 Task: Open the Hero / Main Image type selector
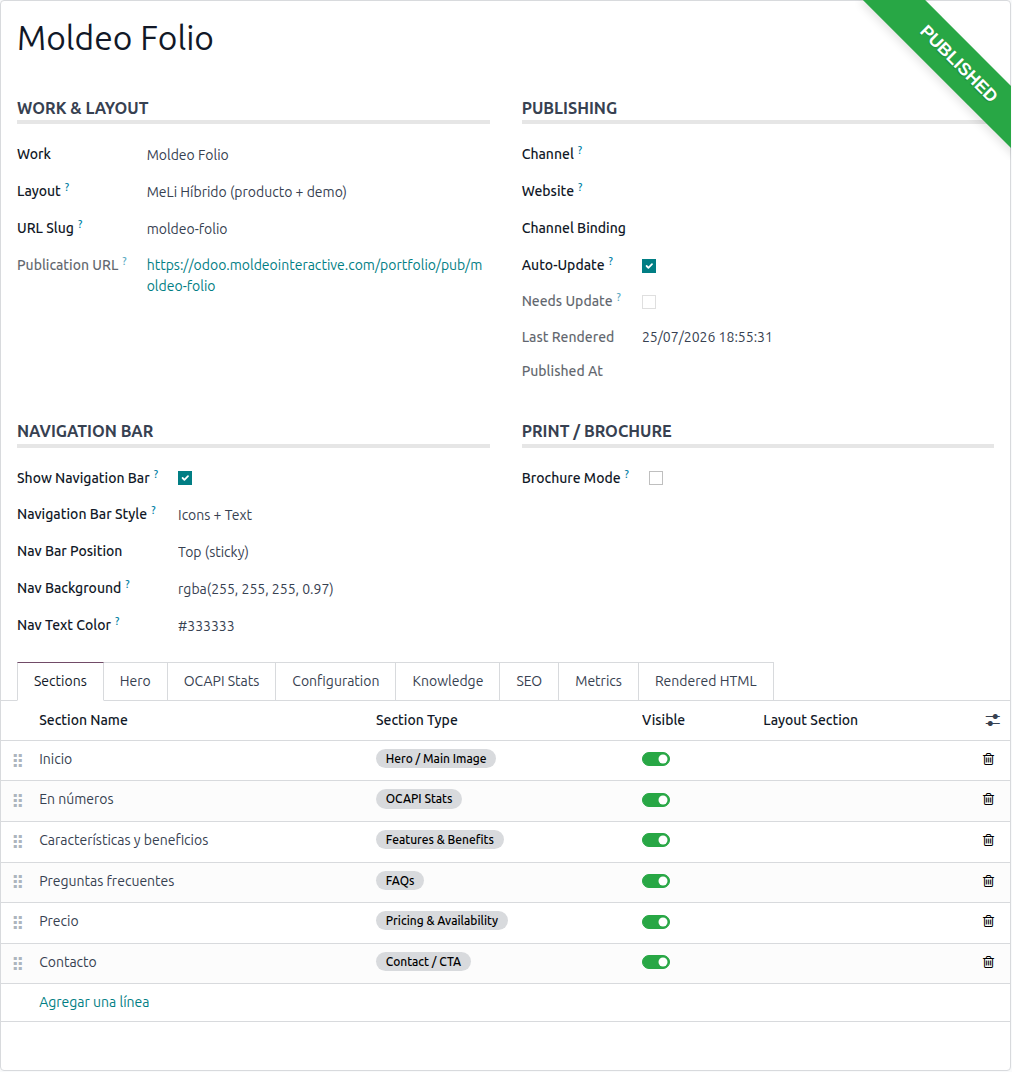click(x=436, y=759)
